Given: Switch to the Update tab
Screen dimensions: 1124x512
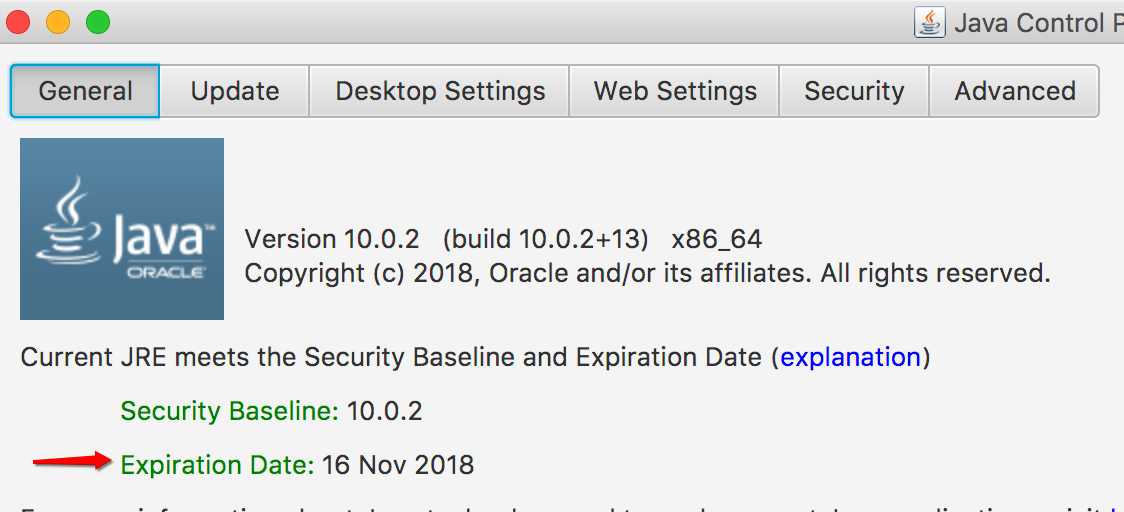Looking at the screenshot, I should [x=234, y=91].
